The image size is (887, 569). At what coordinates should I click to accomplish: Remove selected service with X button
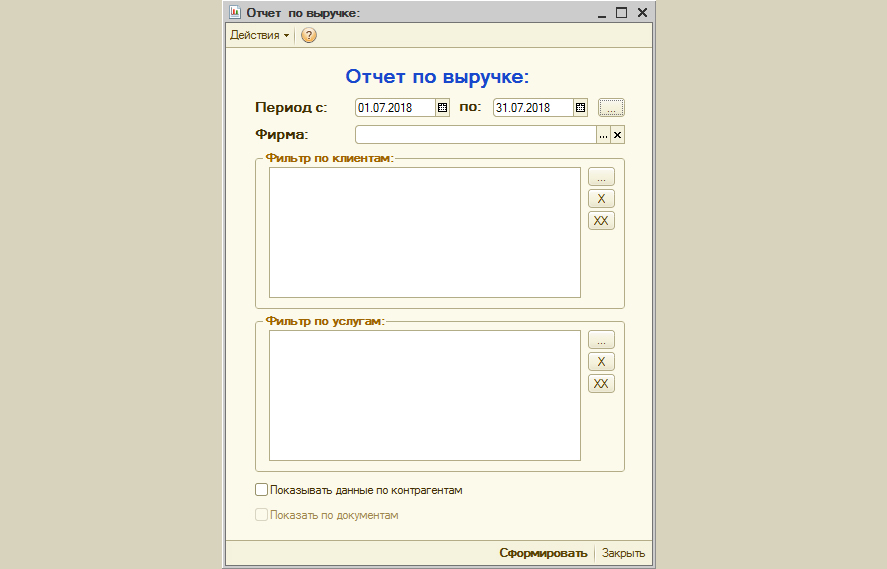tap(601, 362)
